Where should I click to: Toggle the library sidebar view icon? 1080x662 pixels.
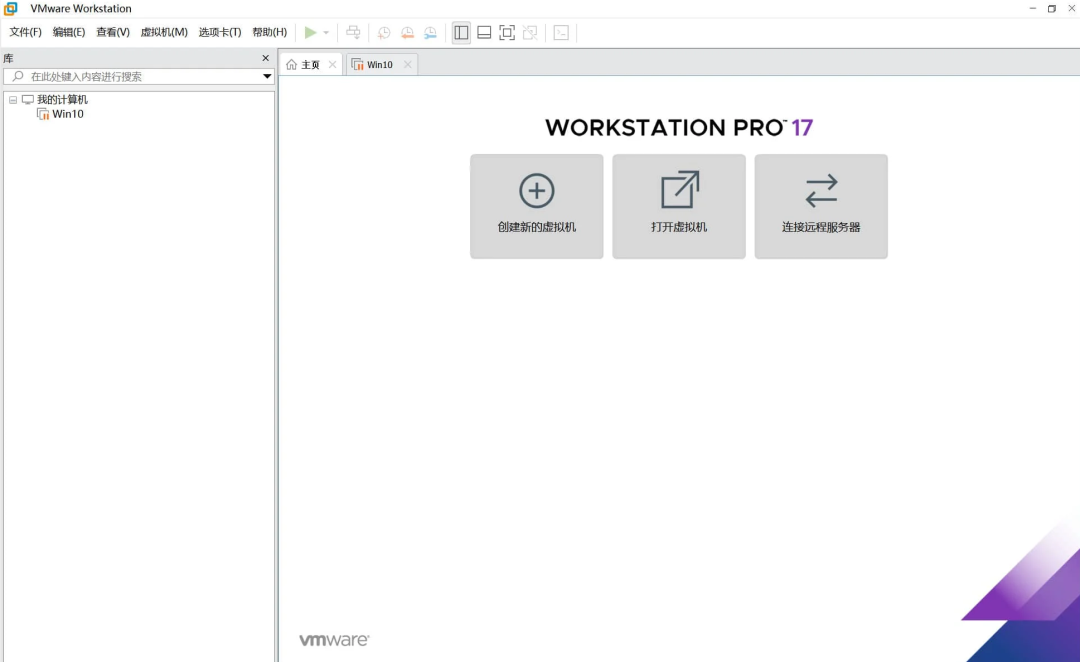(x=461, y=33)
